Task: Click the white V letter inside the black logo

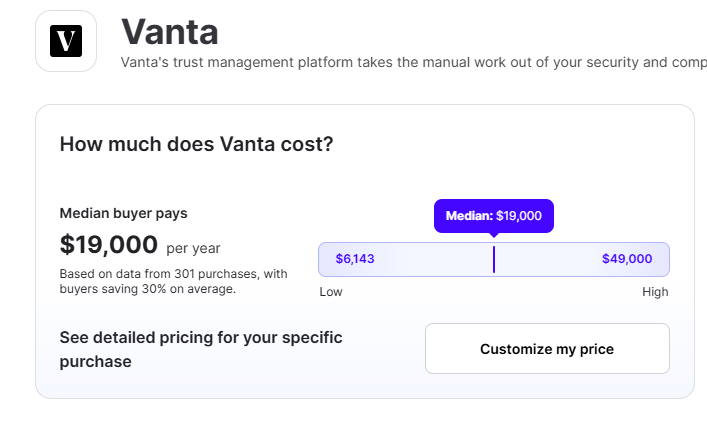Action: click(x=66, y=41)
